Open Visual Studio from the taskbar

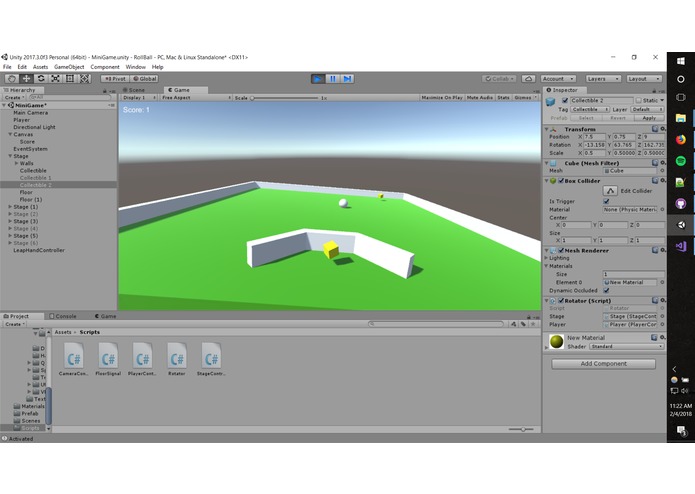point(681,246)
